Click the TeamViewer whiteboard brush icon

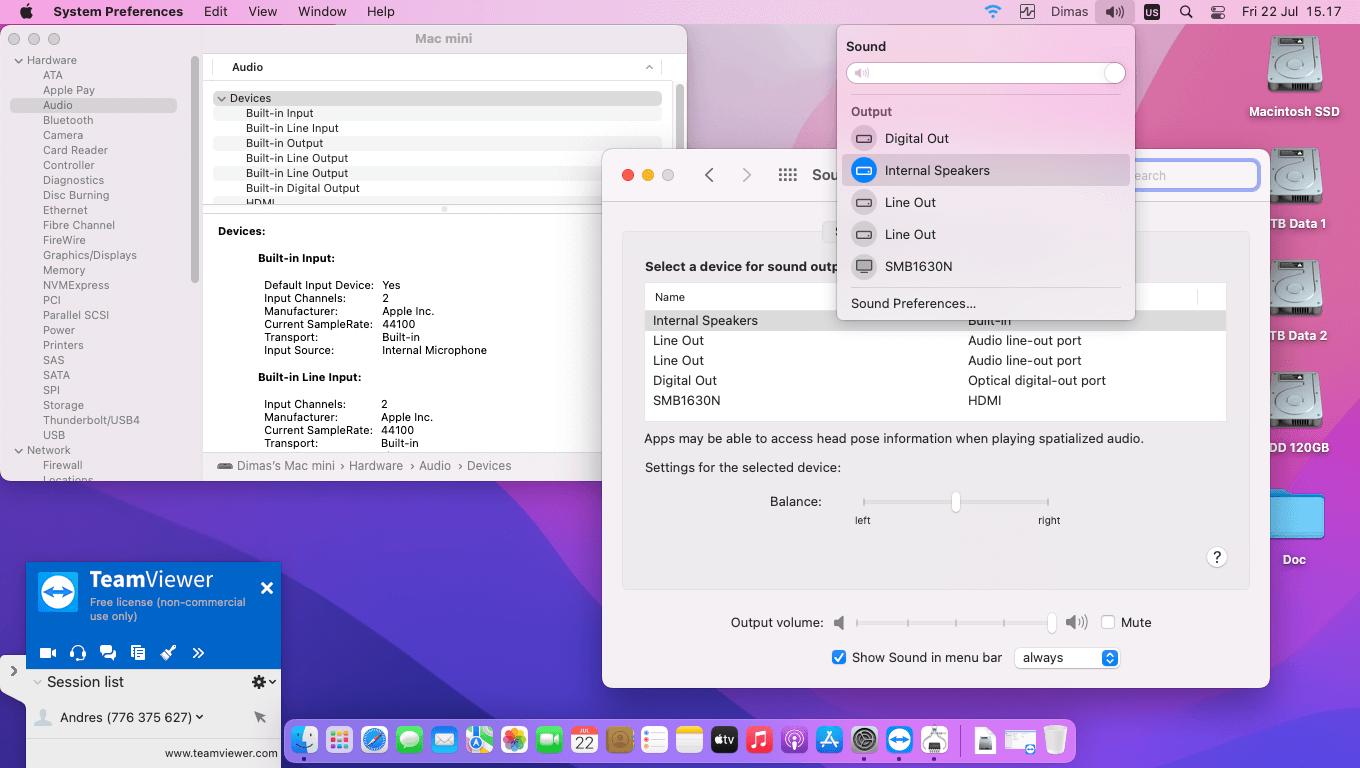(168, 653)
